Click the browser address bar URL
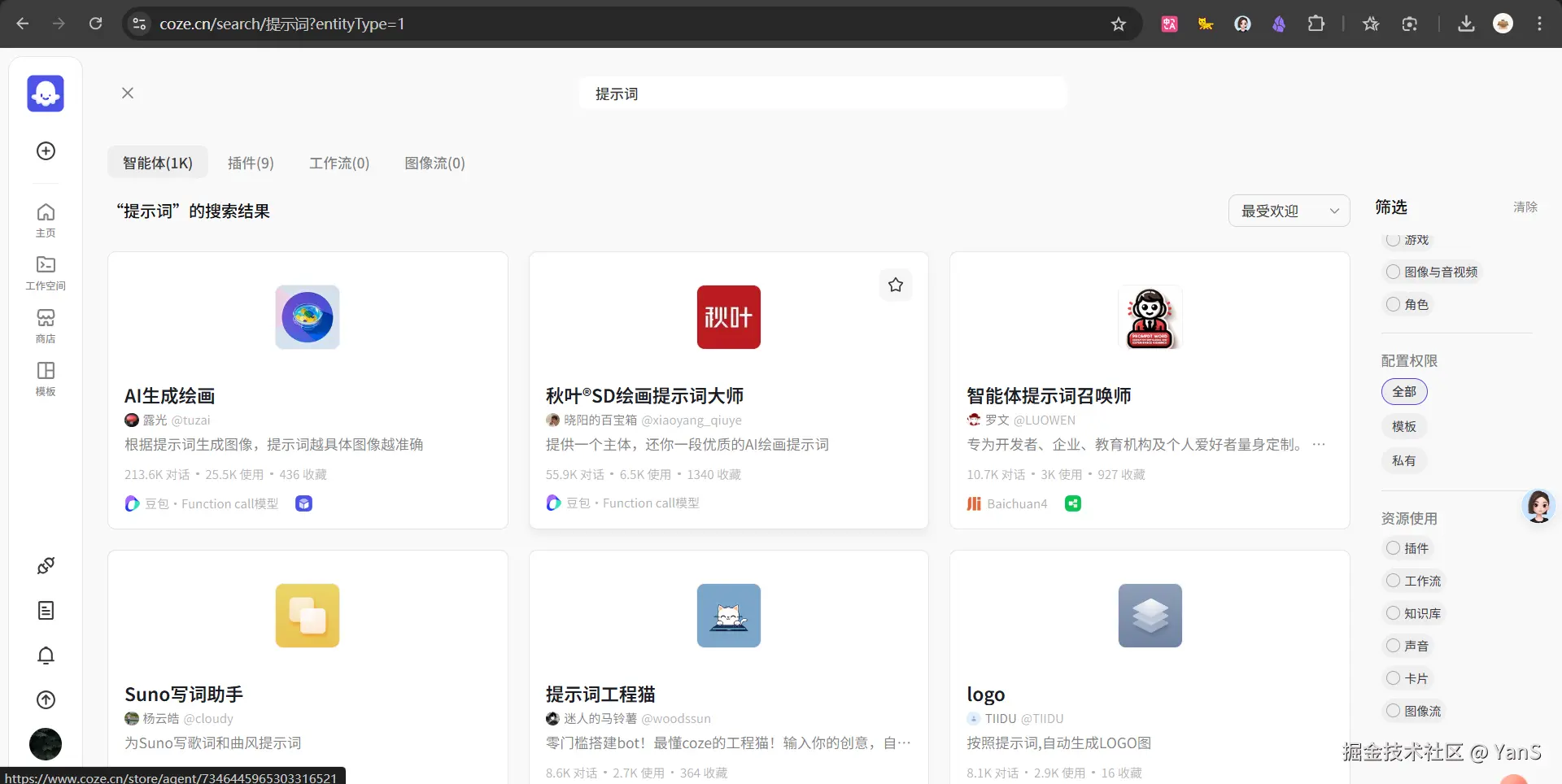The height and width of the screenshot is (784, 1562). (x=282, y=24)
